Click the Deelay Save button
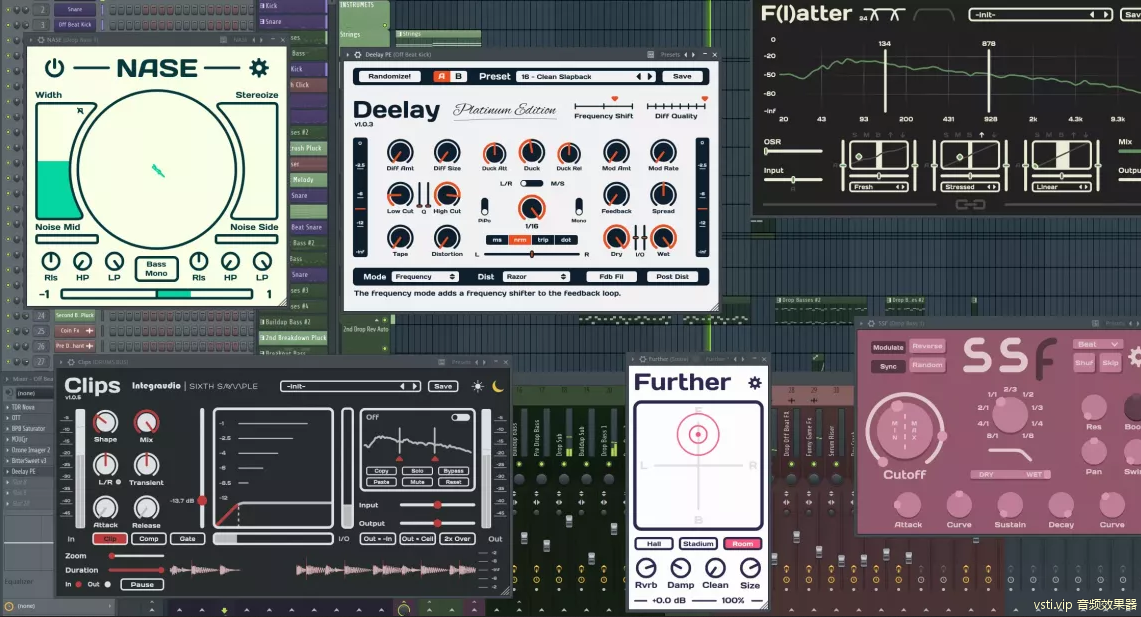Image resolution: width=1141 pixels, height=617 pixels. (x=682, y=76)
